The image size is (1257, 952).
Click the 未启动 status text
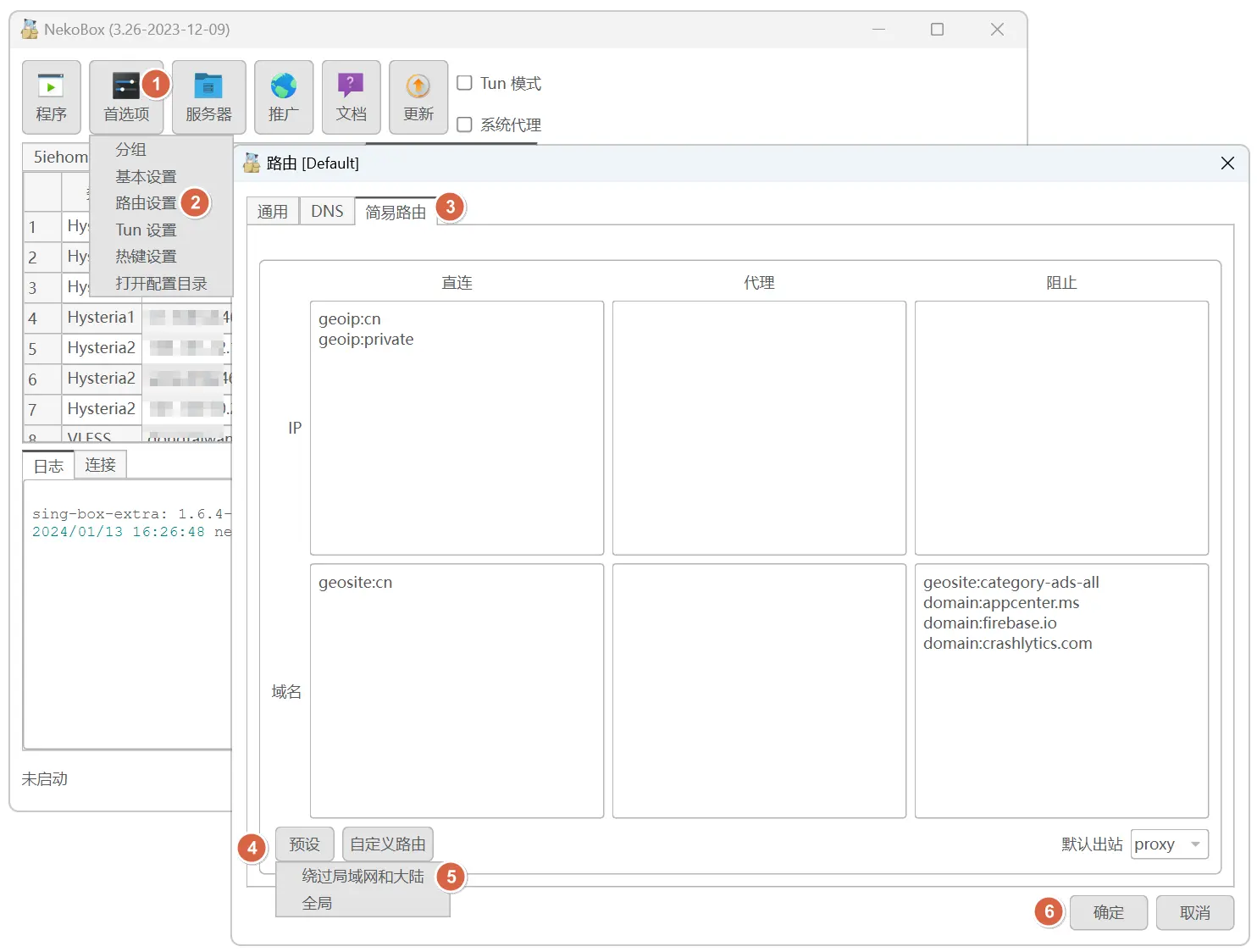[x=45, y=779]
